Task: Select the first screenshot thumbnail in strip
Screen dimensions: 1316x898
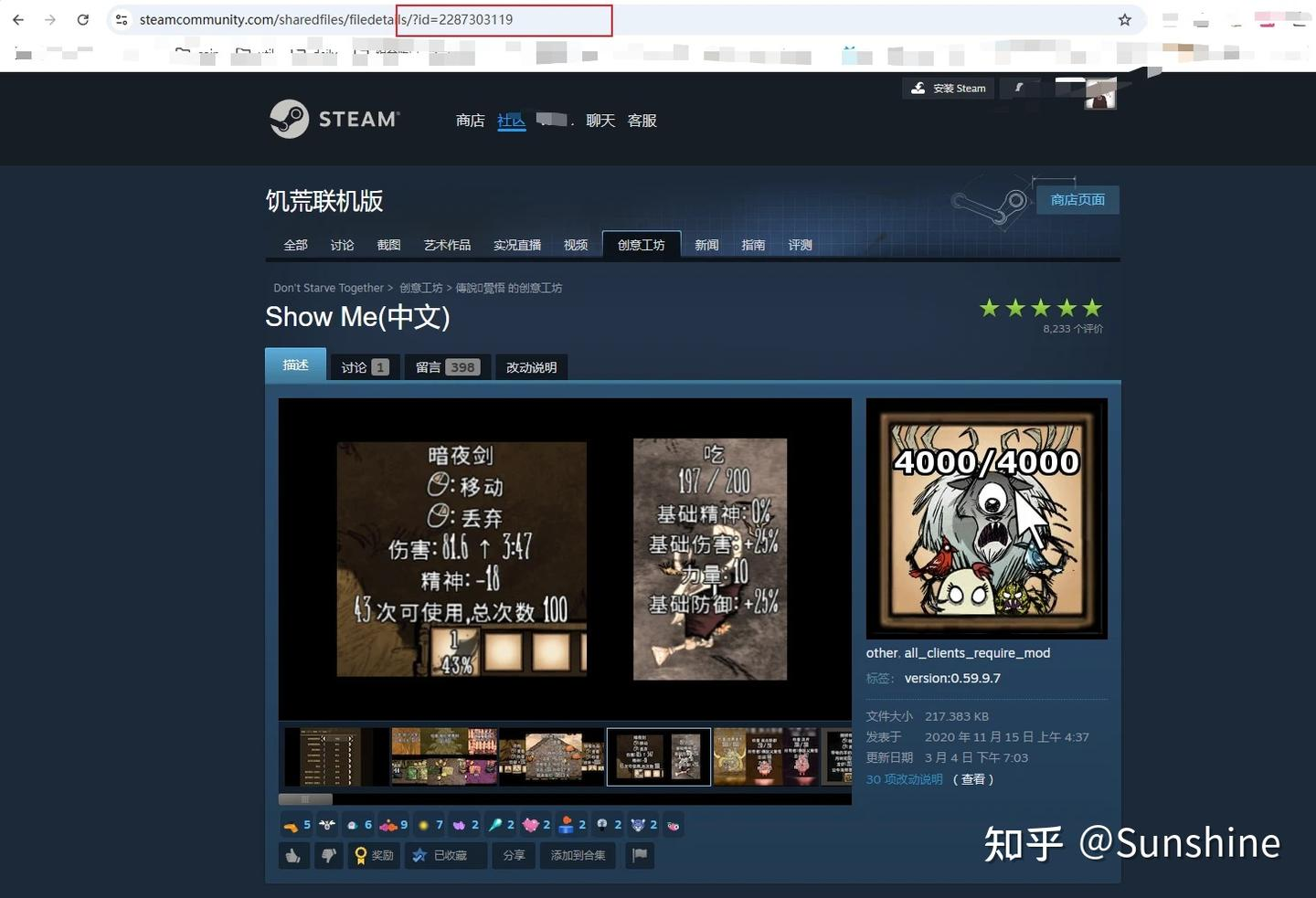Action: coord(335,756)
